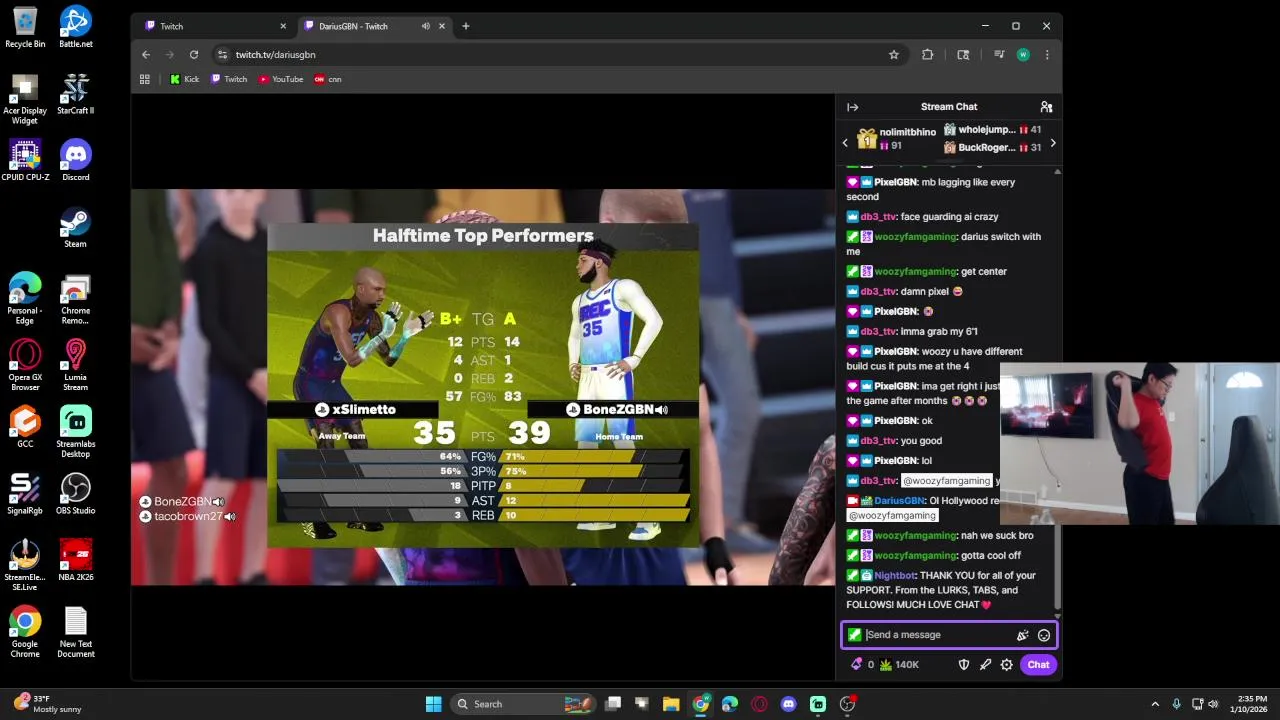This screenshot has height=720, width=1280.
Task: Select Lumia Stream desktop shortcut
Action: tap(75, 365)
